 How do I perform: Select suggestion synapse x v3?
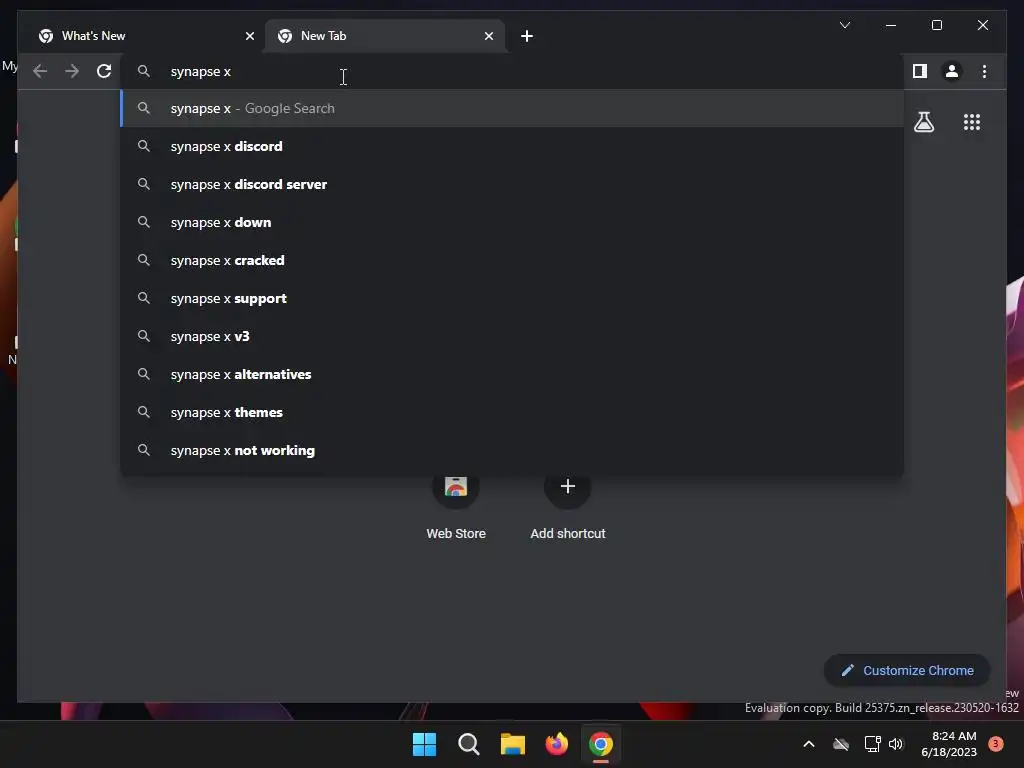click(513, 336)
